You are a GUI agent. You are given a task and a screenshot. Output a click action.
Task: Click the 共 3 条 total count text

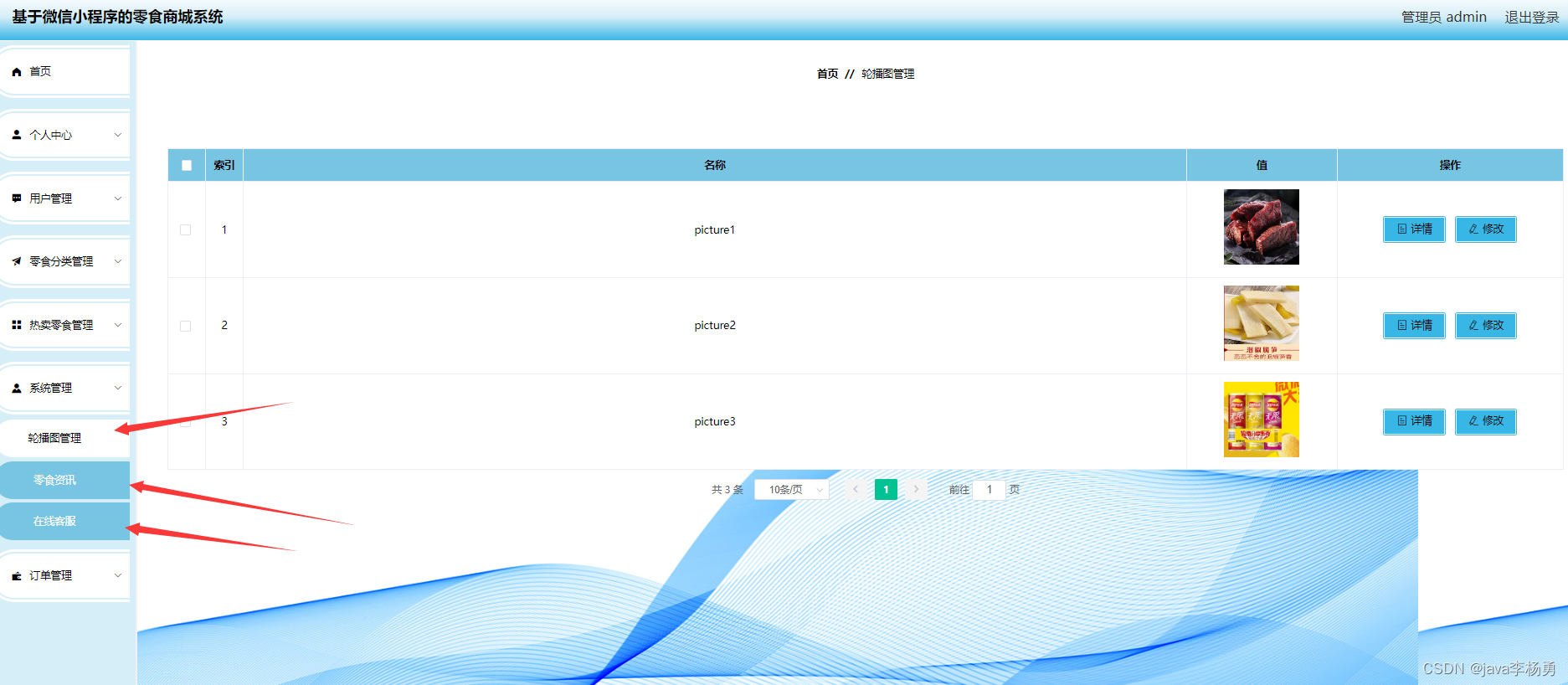tap(727, 489)
